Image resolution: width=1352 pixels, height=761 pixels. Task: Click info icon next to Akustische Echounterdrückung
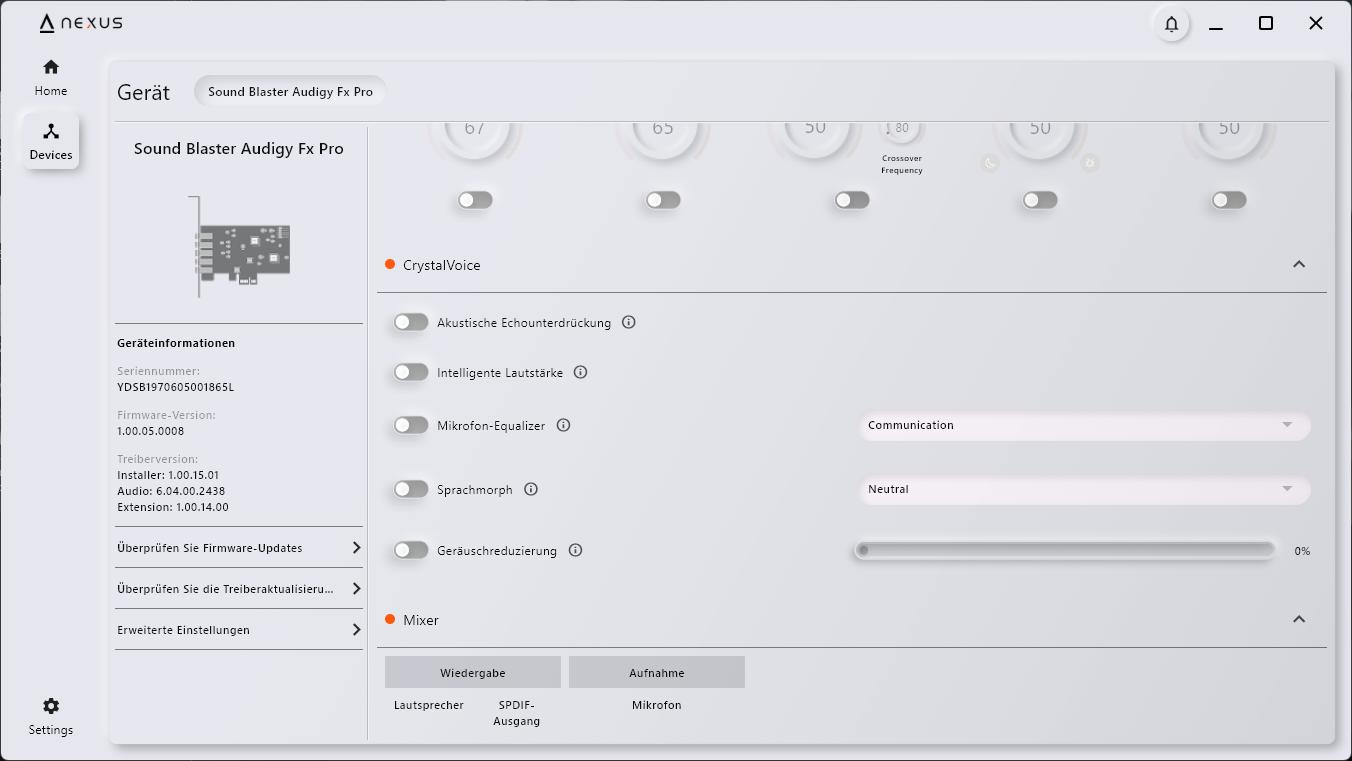pos(629,323)
